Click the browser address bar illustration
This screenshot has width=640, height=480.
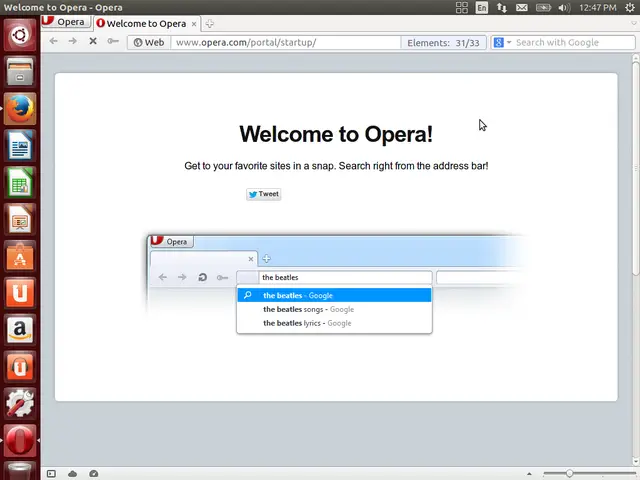336,285
